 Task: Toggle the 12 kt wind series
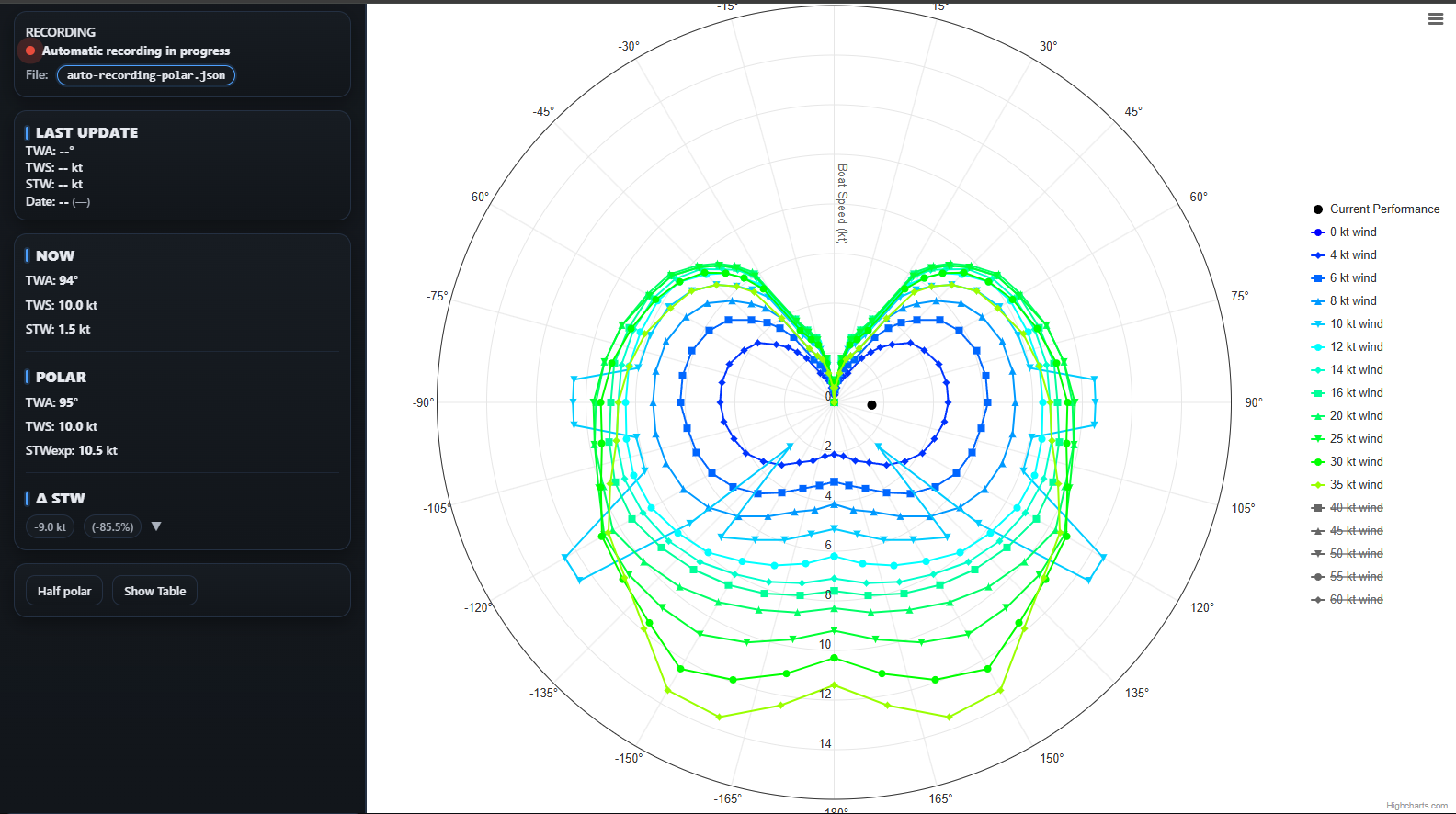[x=1348, y=346]
